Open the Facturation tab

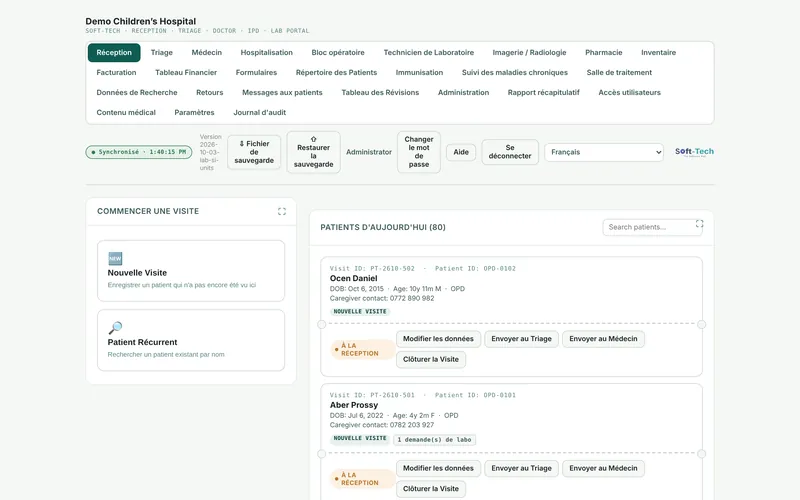pos(116,72)
